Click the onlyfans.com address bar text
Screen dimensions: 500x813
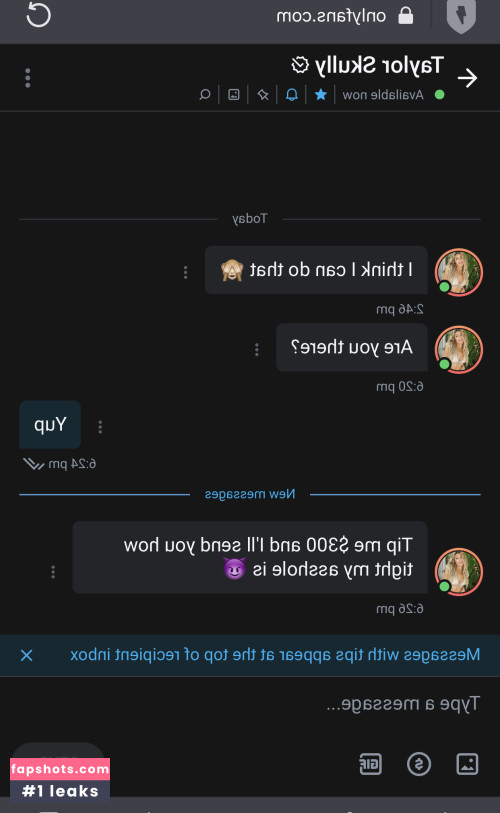point(331,16)
